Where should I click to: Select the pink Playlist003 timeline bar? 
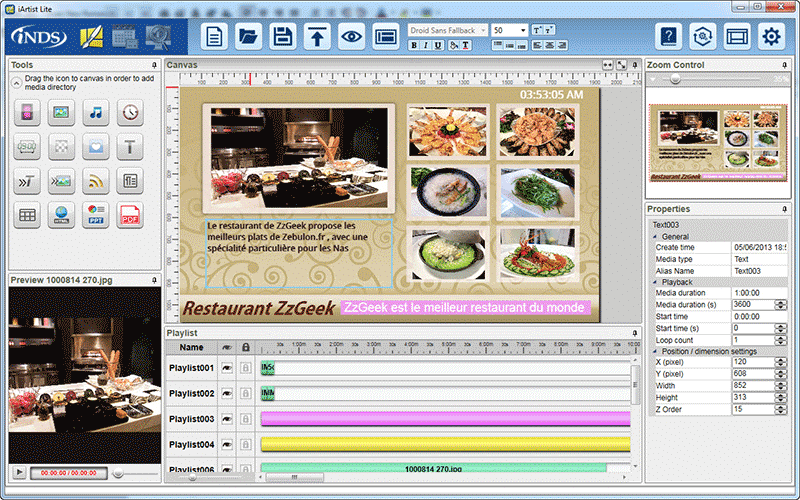click(445, 419)
